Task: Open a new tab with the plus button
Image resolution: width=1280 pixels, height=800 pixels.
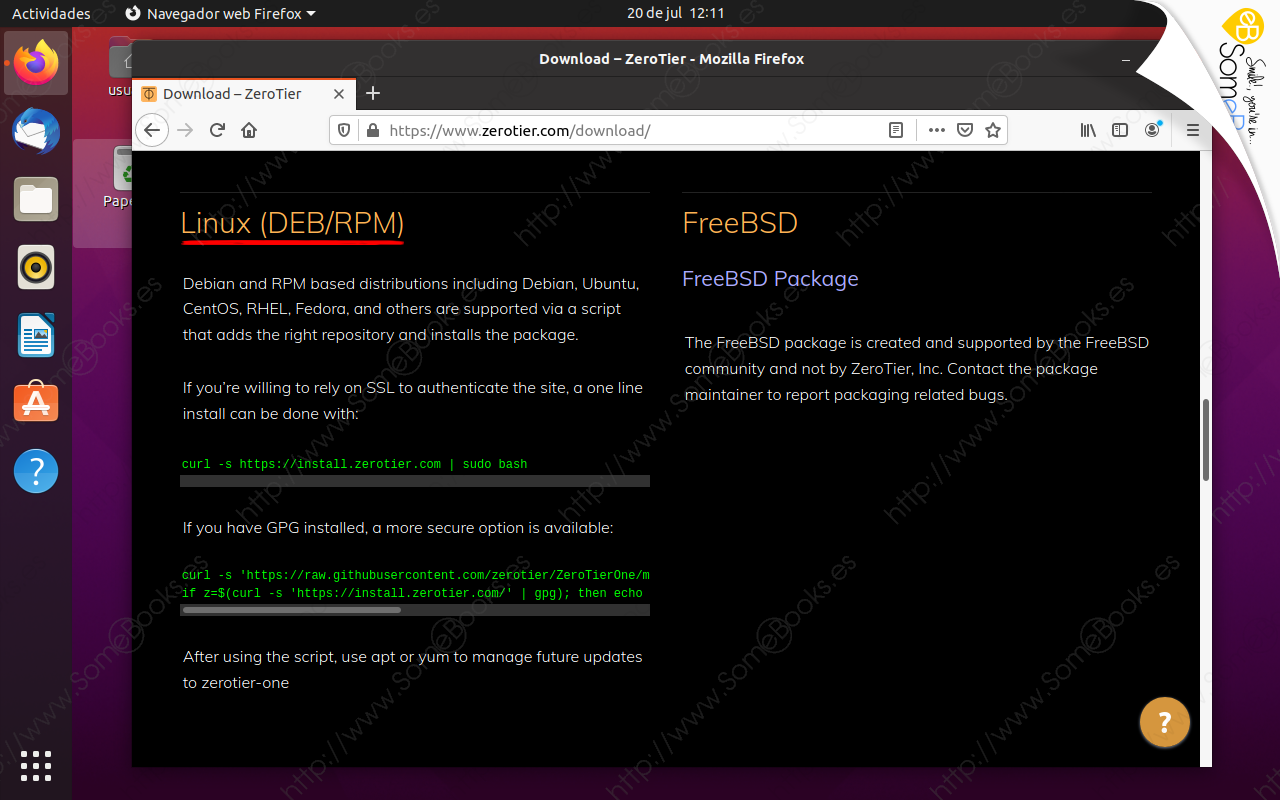Action: (373, 93)
